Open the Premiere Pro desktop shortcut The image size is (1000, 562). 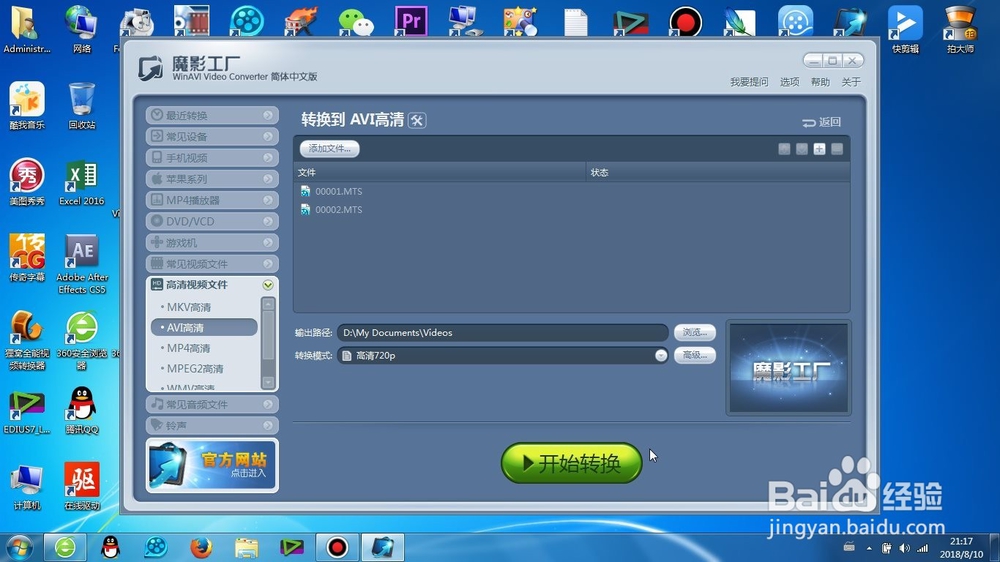(x=411, y=20)
